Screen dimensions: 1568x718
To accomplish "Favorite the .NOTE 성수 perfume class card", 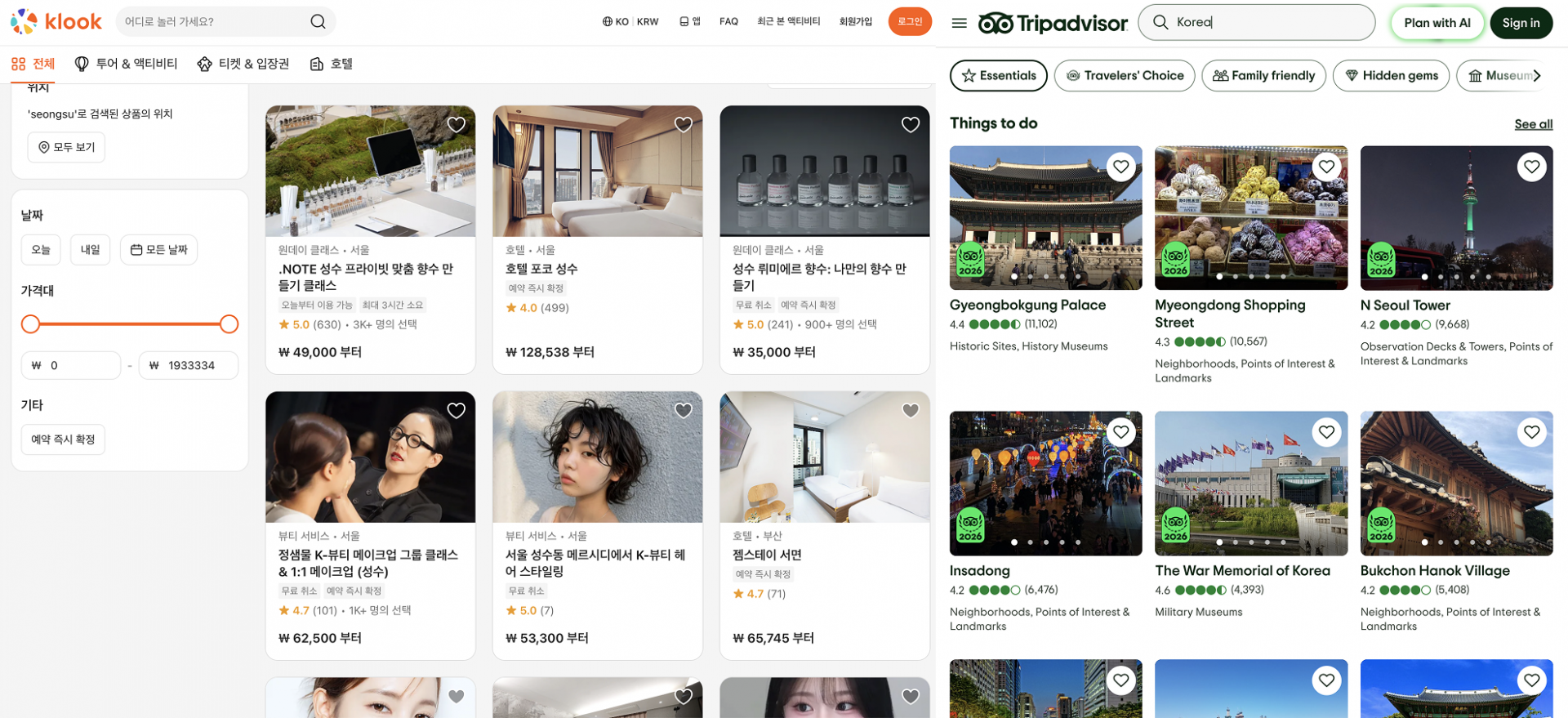I will (457, 124).
